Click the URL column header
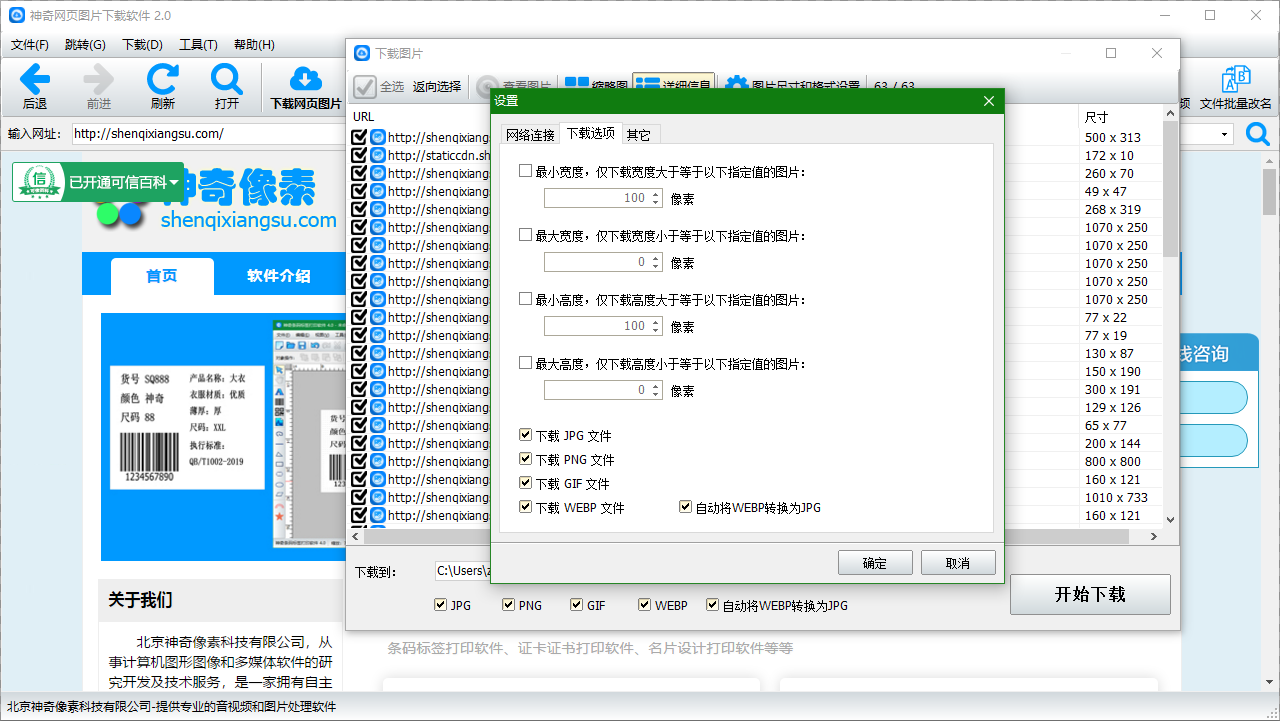This screenshot has width=1280, height=721. (364, 117)
